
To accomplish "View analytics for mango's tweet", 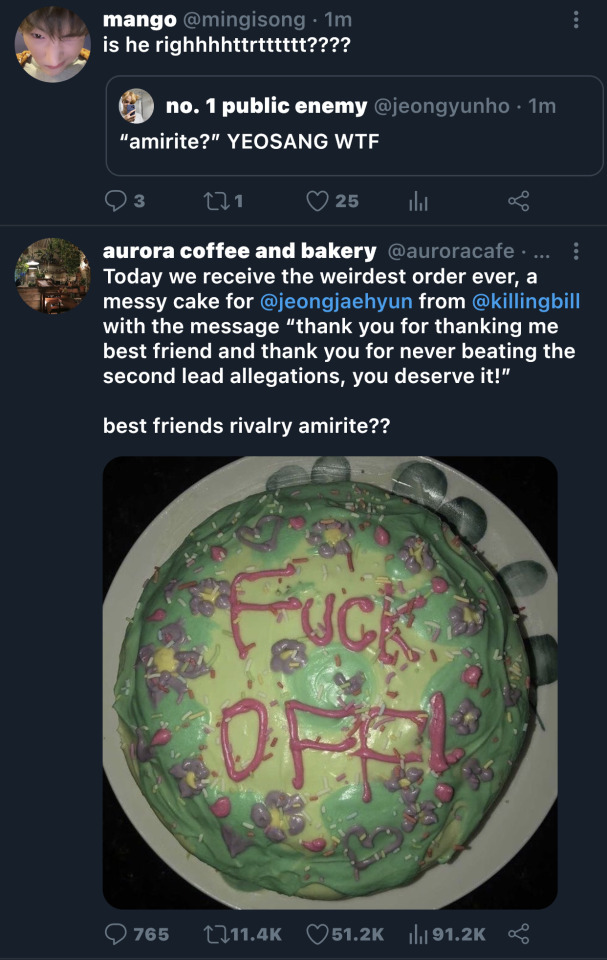I will tap(418, 201).
